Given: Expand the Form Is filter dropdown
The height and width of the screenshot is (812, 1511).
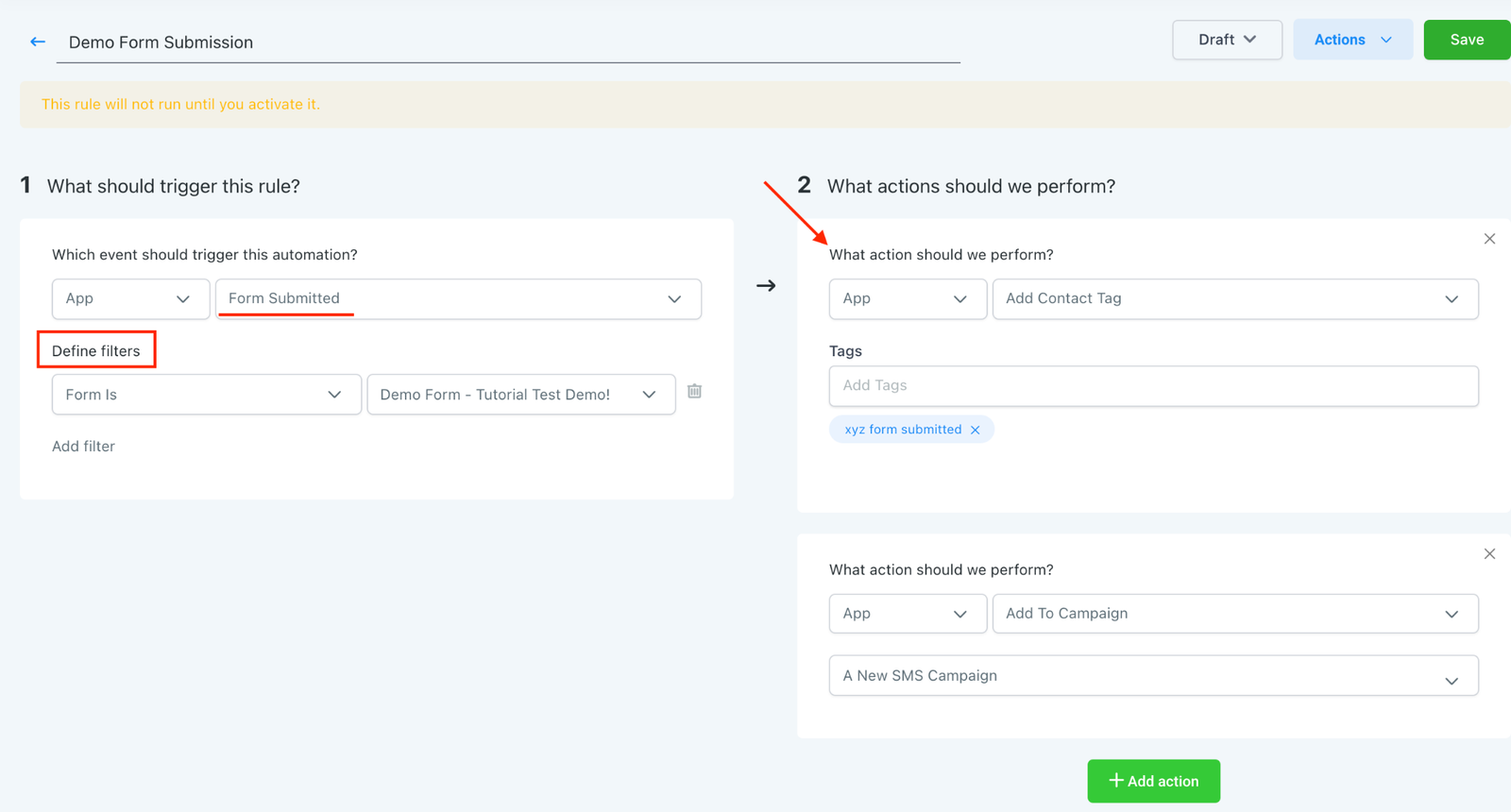Looking at the screenshot, I should pyautogui.click(x=206, y=395).
